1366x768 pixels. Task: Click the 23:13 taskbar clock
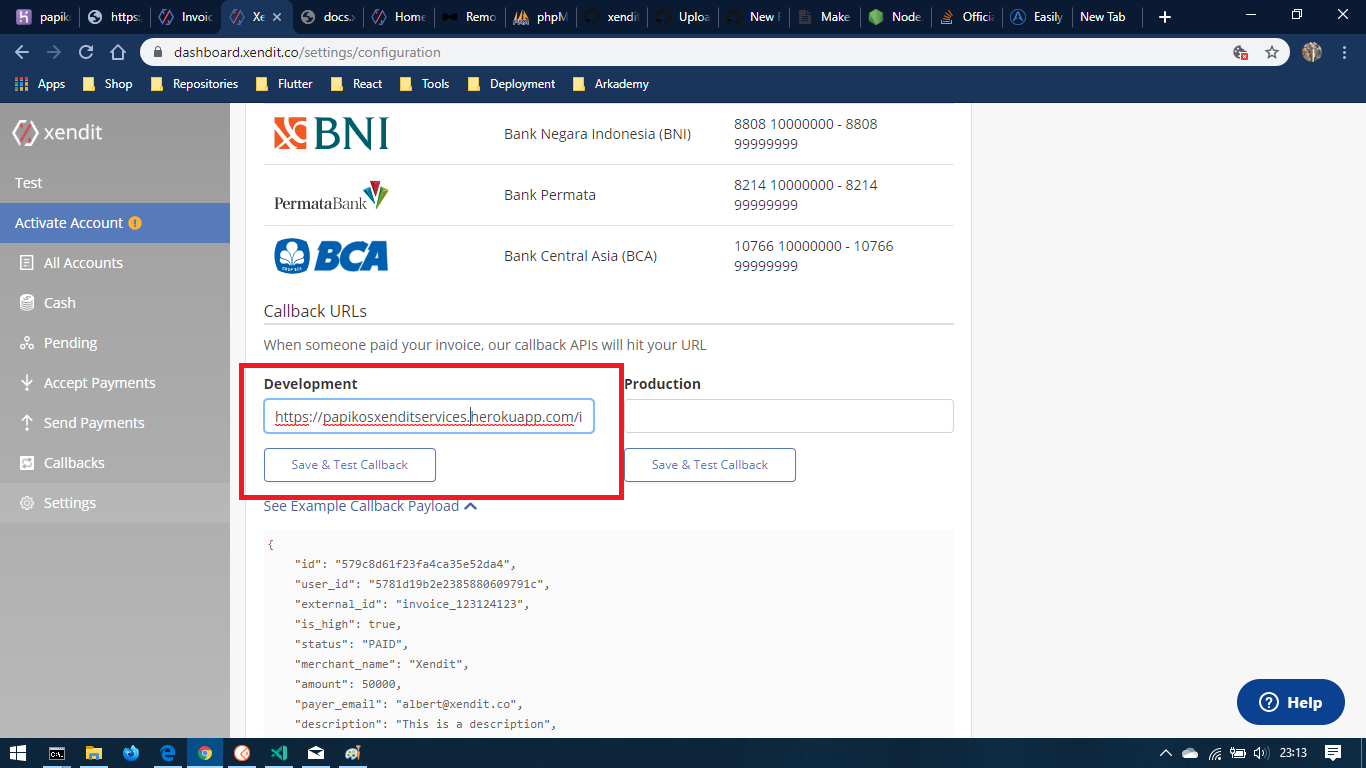[x=1293, y=753]
